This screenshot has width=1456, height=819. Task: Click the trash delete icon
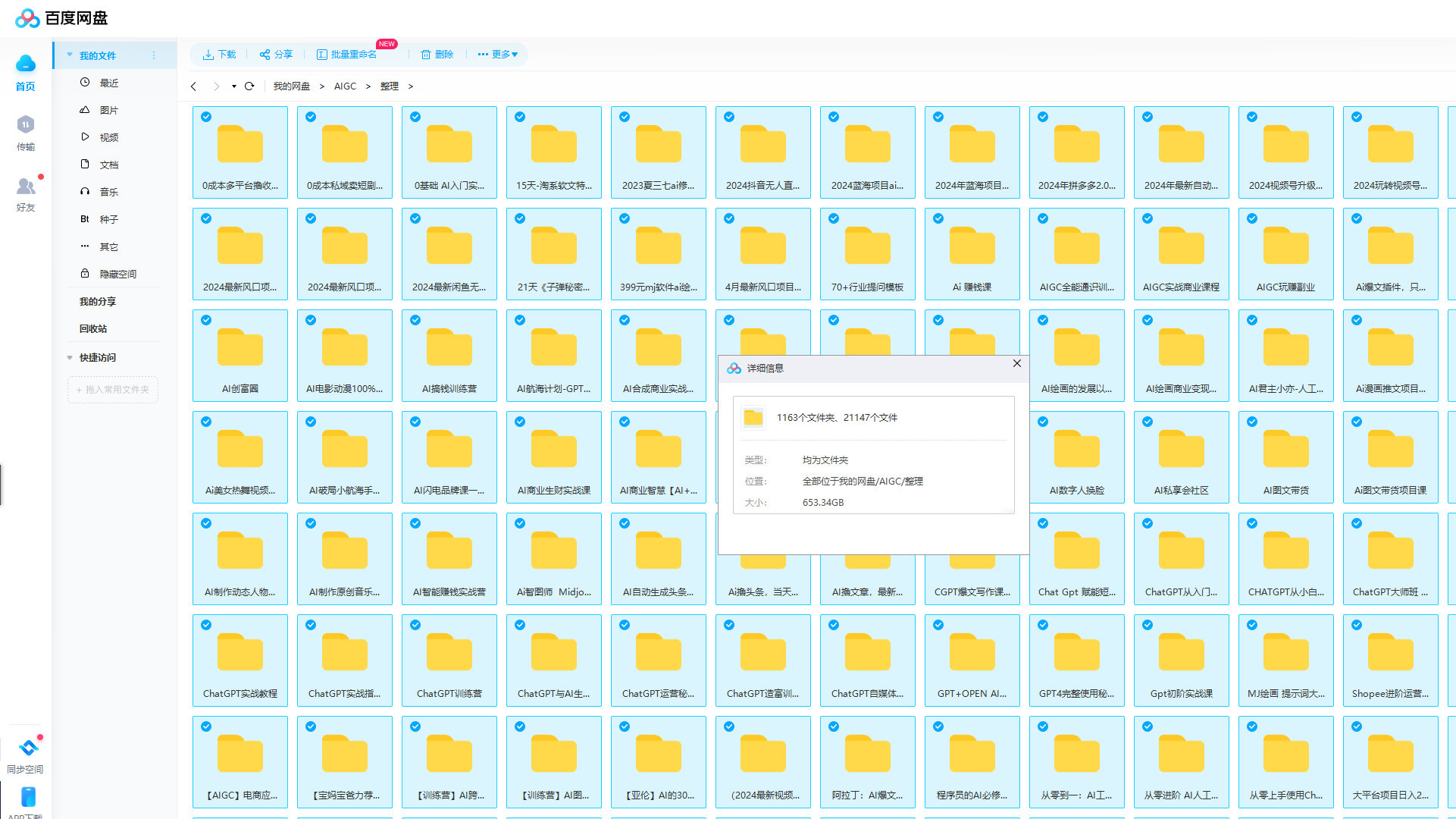tap(426, 55)
